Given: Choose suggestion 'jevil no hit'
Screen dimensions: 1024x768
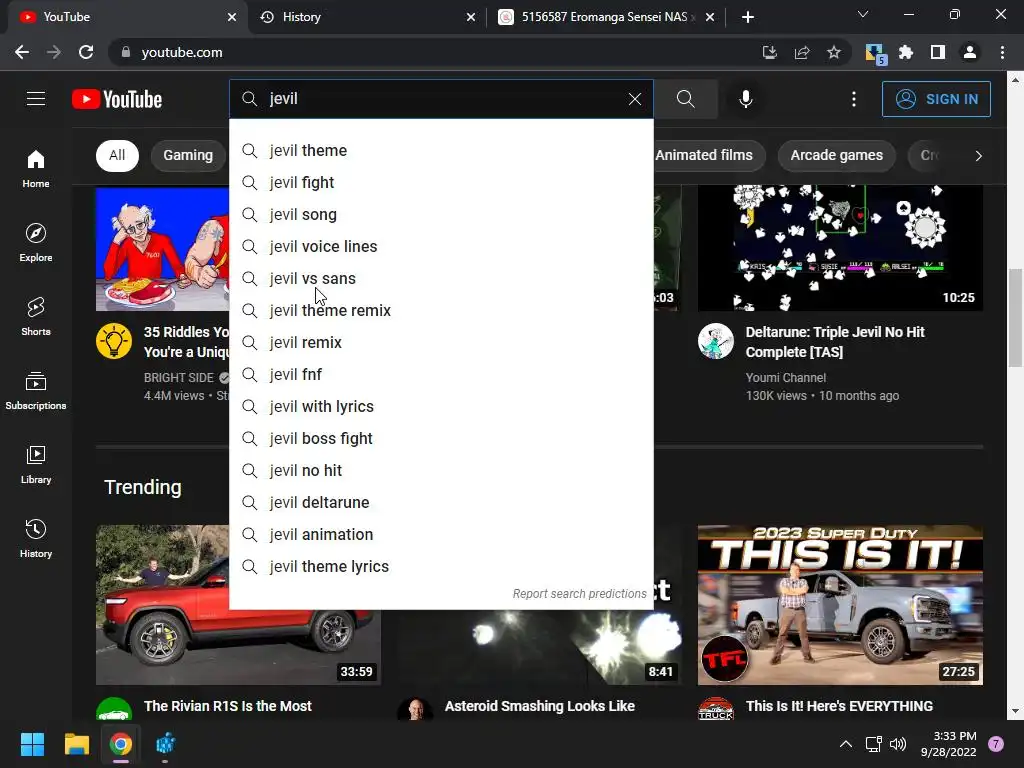Looking at the screenshot, I should (x=441, y=470).
